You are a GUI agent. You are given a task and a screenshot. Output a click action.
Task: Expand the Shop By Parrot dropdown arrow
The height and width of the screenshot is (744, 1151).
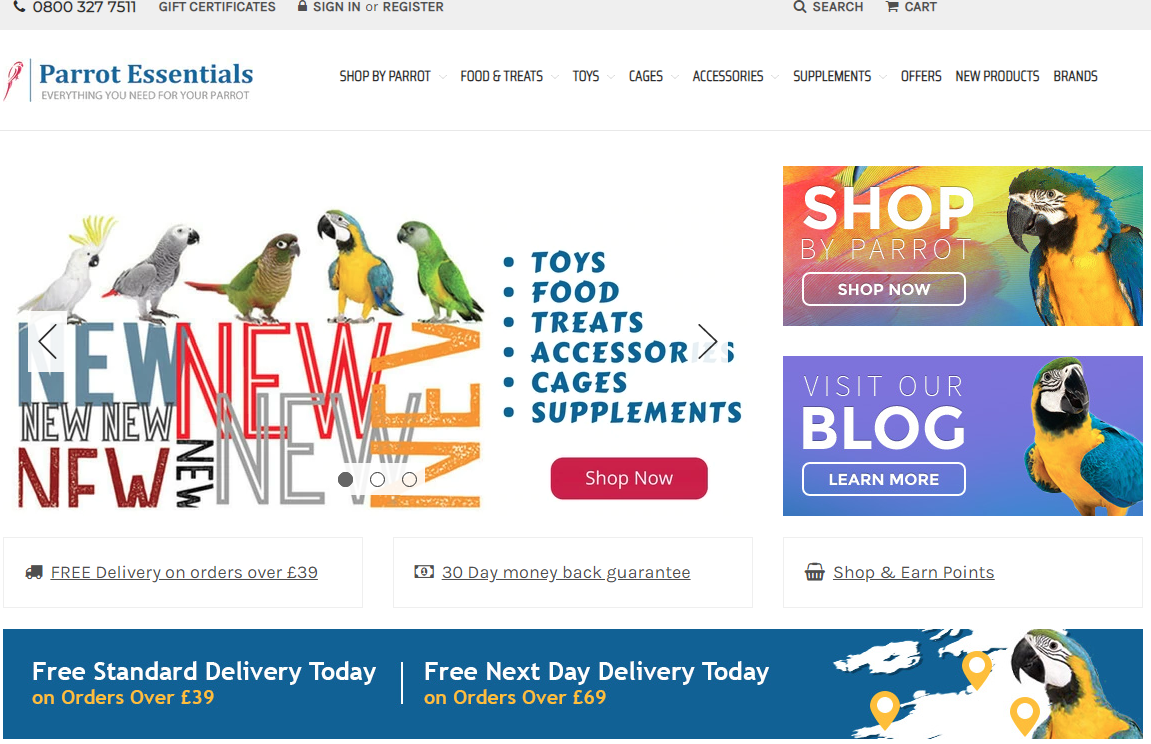tap(443, 77)
